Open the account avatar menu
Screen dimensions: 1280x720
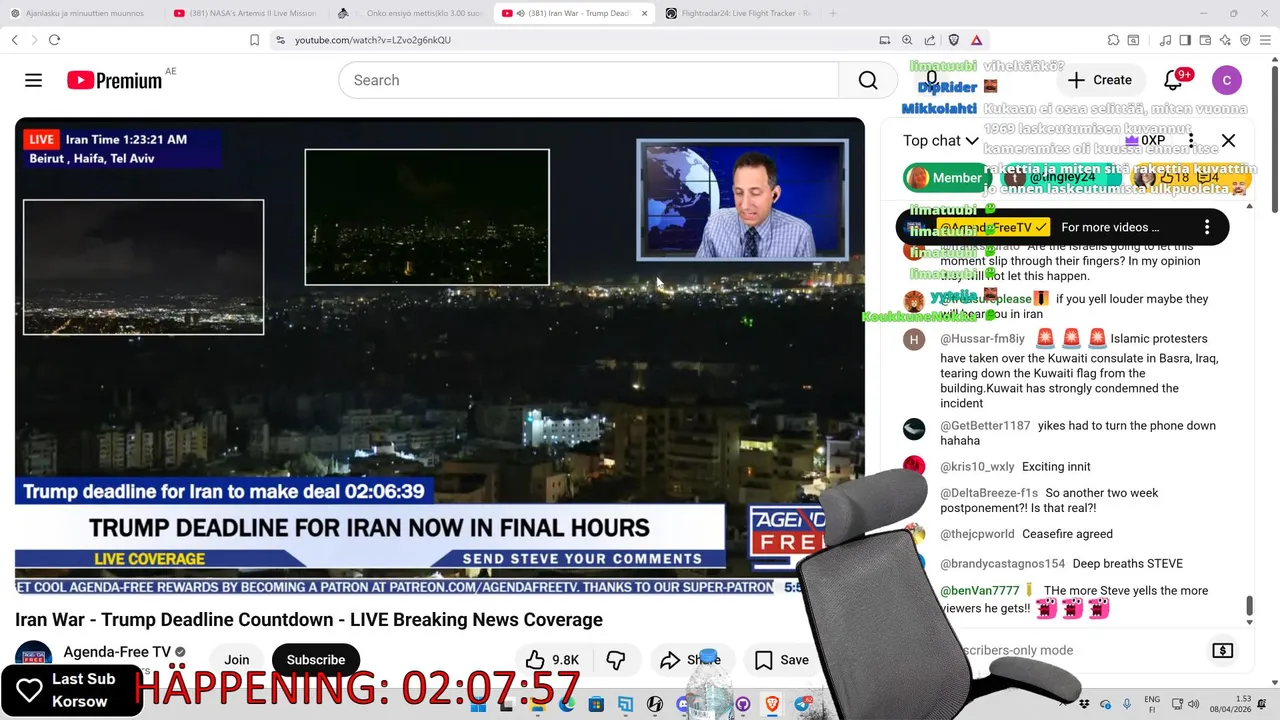coord(1226,80)
